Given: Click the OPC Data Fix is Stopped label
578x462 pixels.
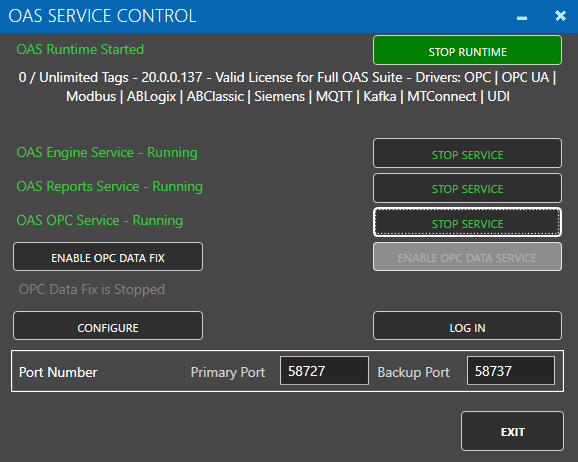Looking at the screenshot, I should (x=92, y=290).
